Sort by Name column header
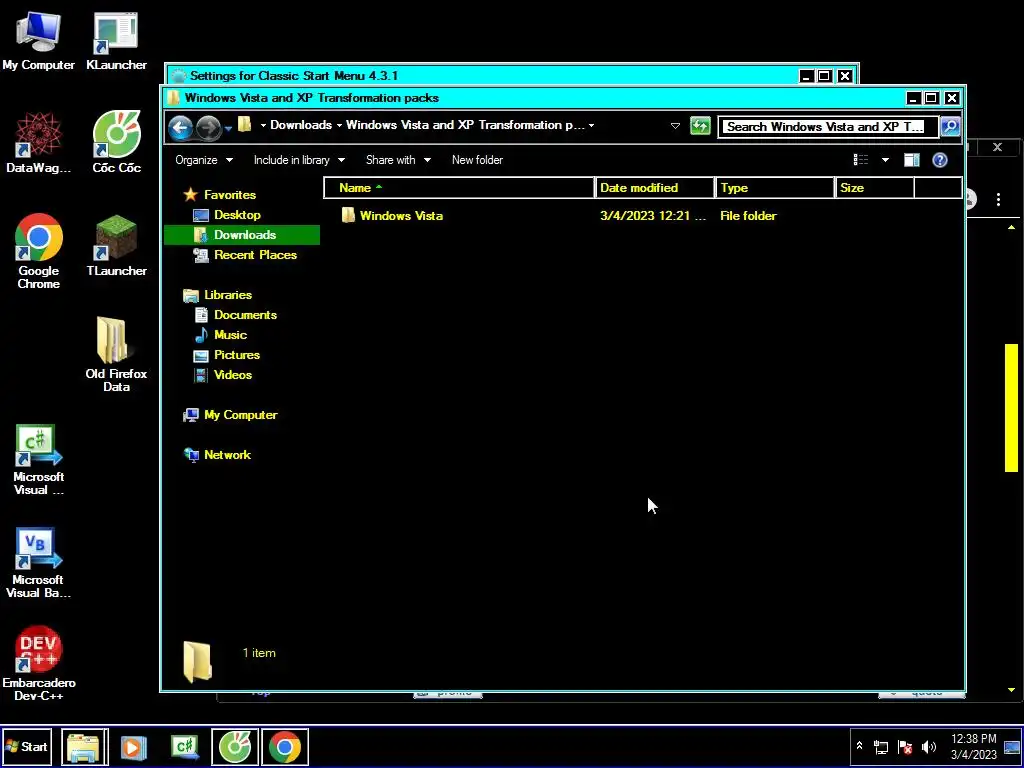The image size is (1024, 768). tap(460, 187)
